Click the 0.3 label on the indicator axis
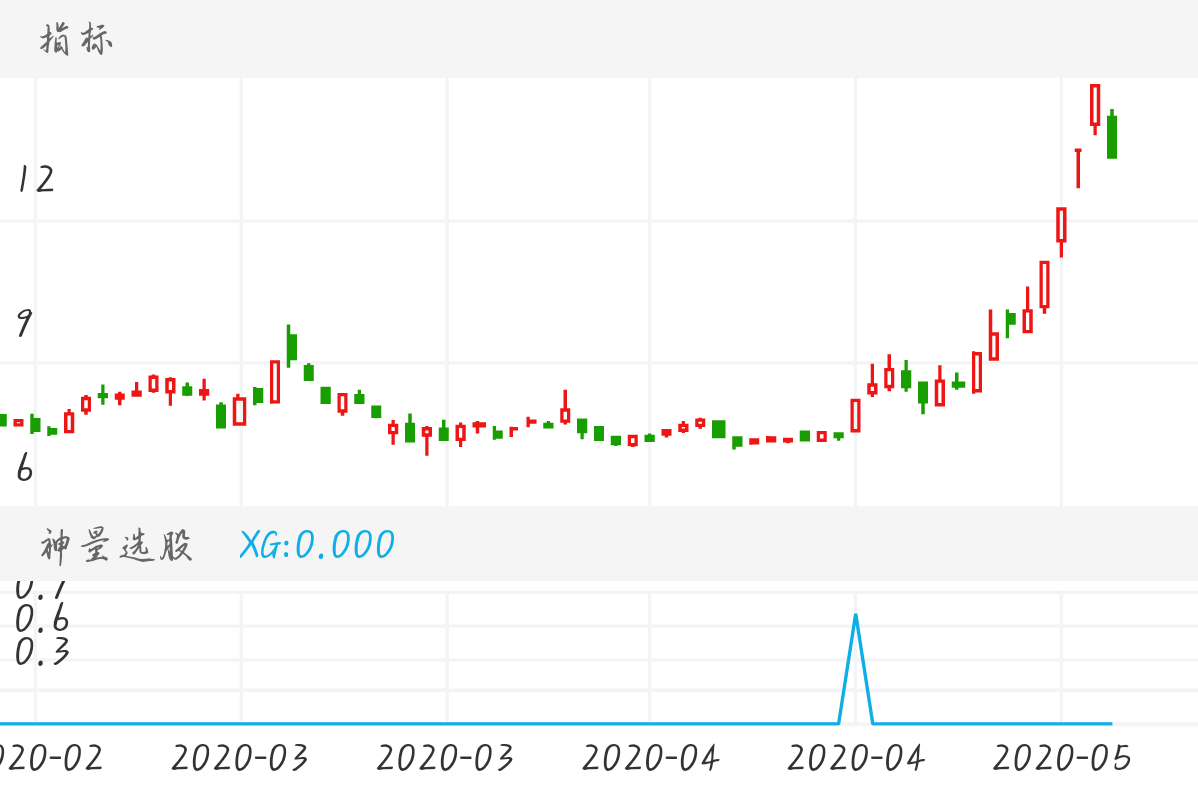This screenshot has height=797, width=1198. [42, 653]
